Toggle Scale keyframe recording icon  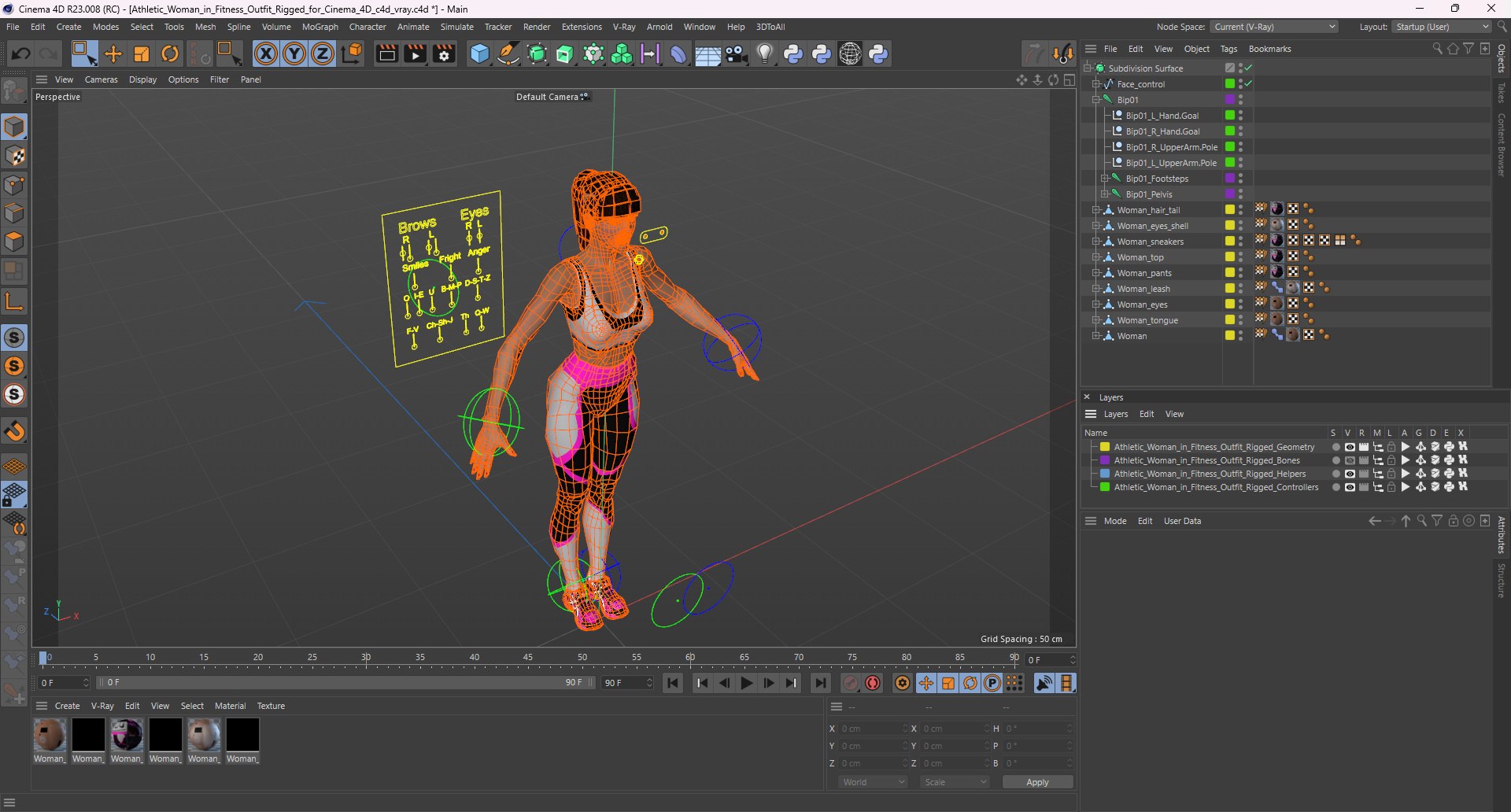pos(948,683)
